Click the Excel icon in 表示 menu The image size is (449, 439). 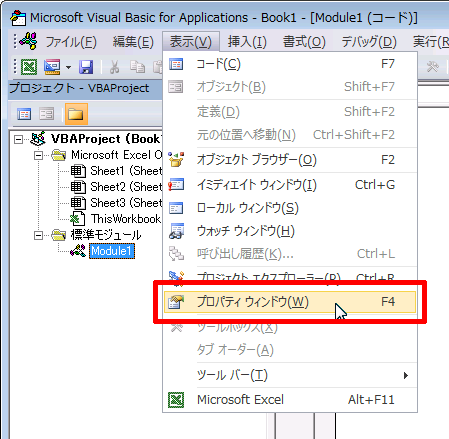point(176,400)
